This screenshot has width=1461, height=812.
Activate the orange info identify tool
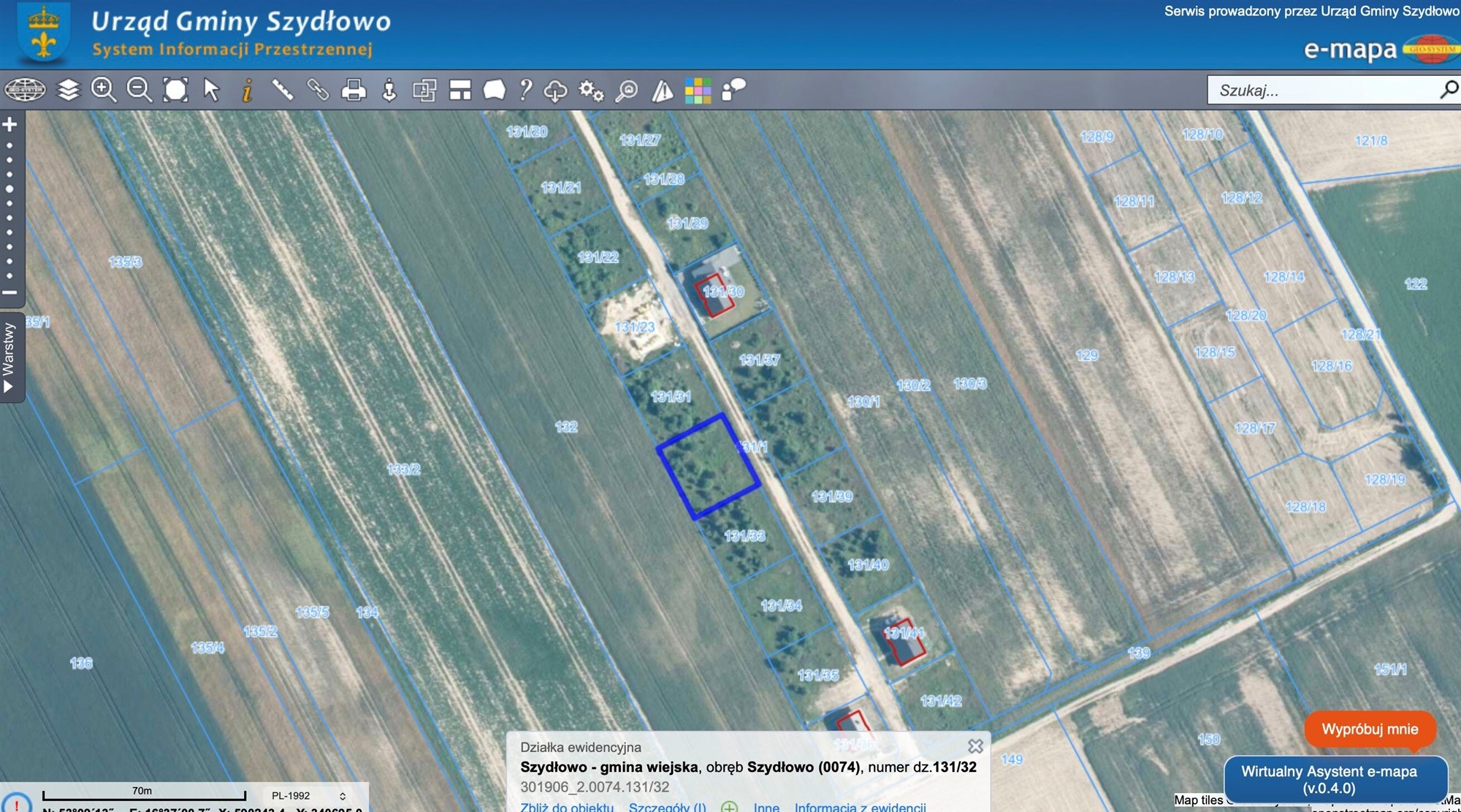click(x=247, y=91)
